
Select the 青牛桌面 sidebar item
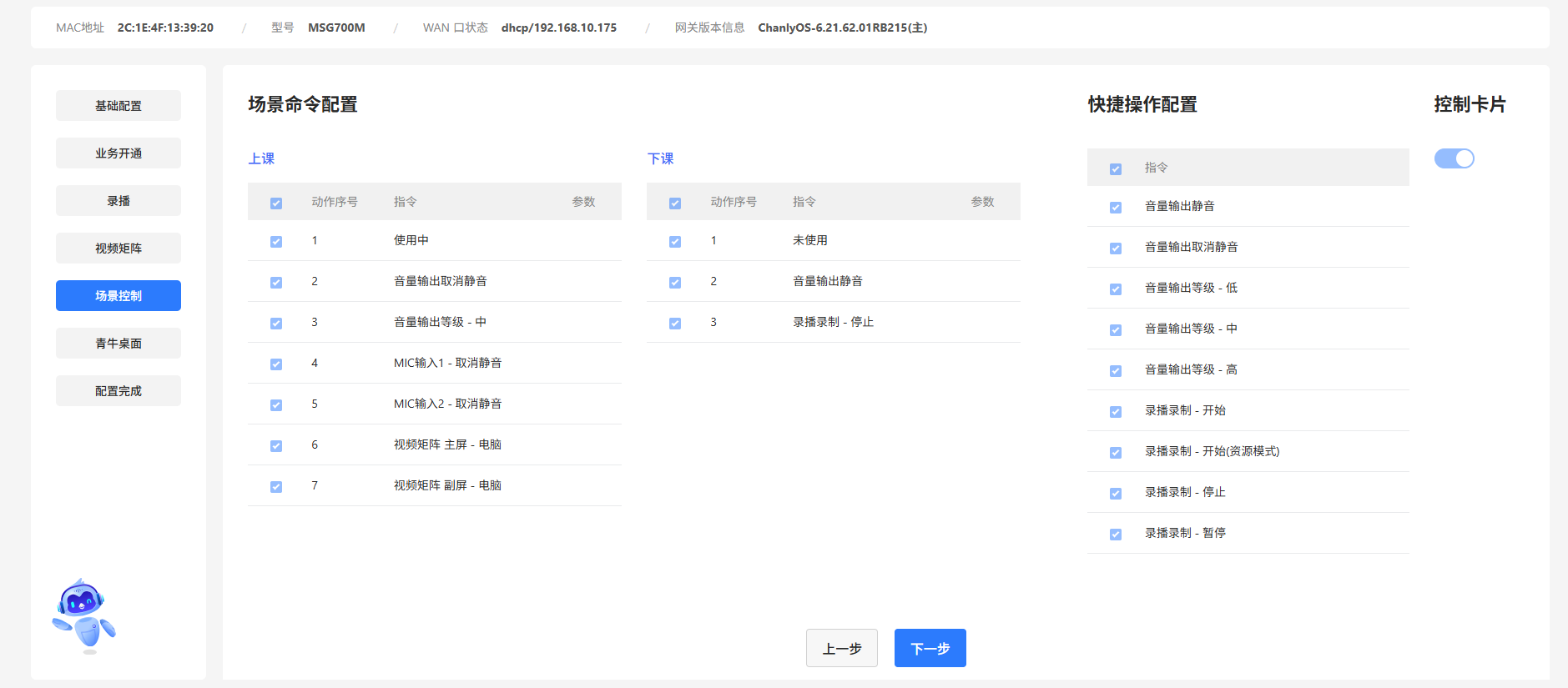(x=118, y=344)
